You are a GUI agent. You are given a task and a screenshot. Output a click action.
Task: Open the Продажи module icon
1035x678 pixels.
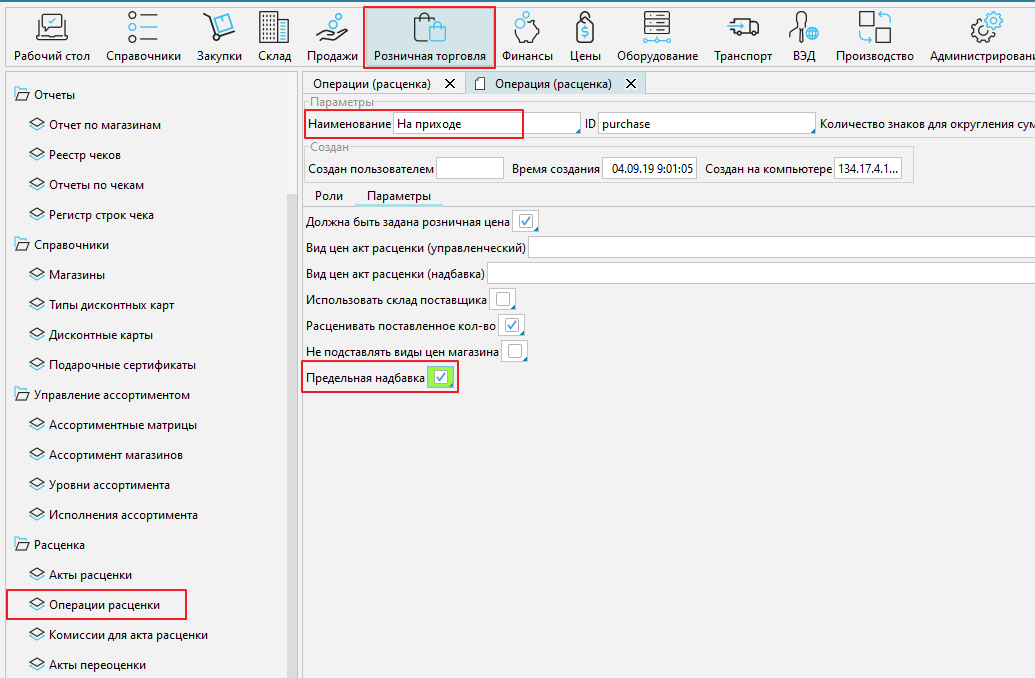[x=332, y=28]
